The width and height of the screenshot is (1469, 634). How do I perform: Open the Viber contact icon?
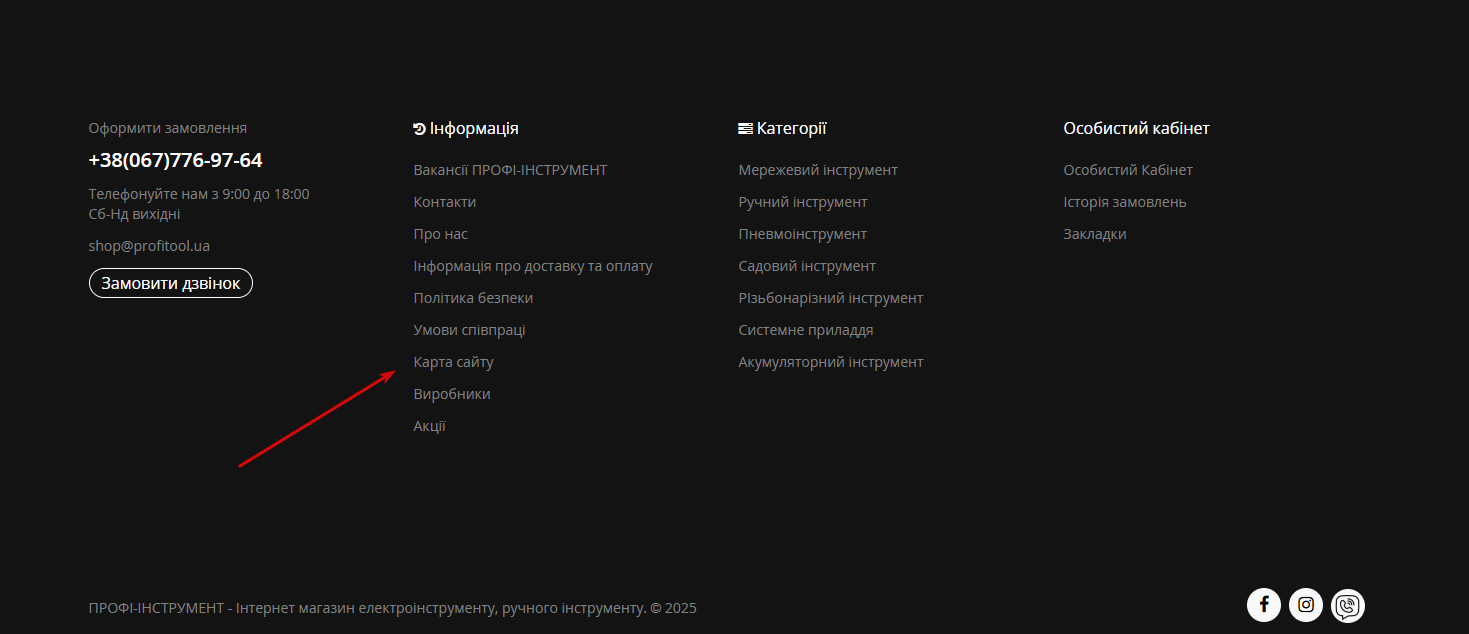1348,605
